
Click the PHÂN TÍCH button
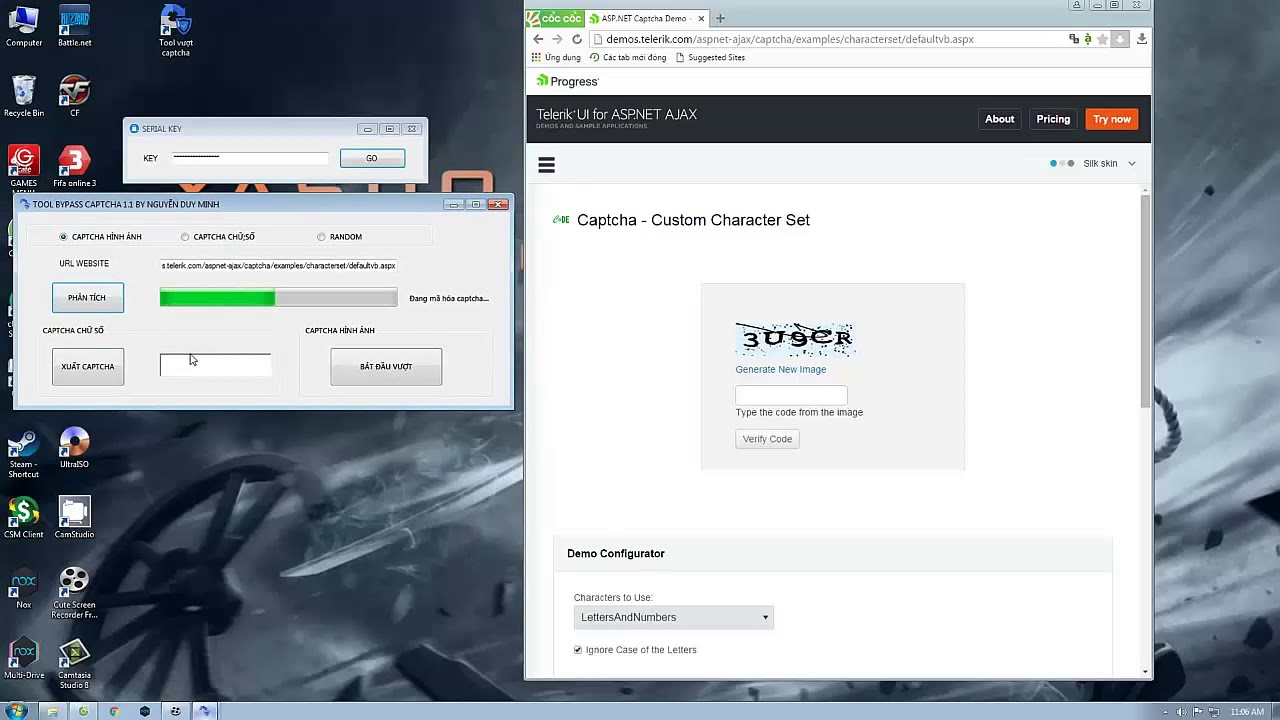(x=88, y=298)
